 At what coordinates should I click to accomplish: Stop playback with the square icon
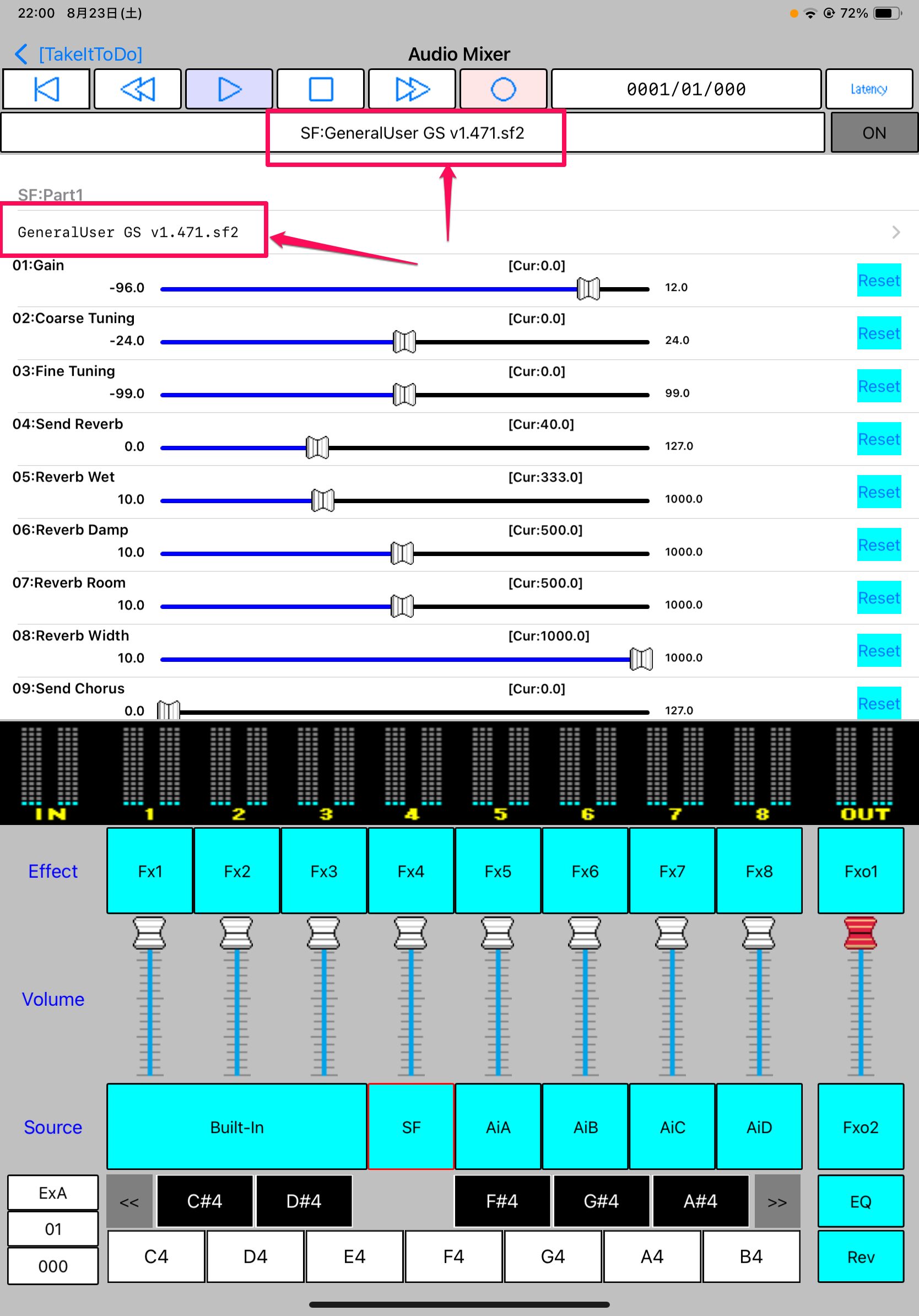point(320,89)
